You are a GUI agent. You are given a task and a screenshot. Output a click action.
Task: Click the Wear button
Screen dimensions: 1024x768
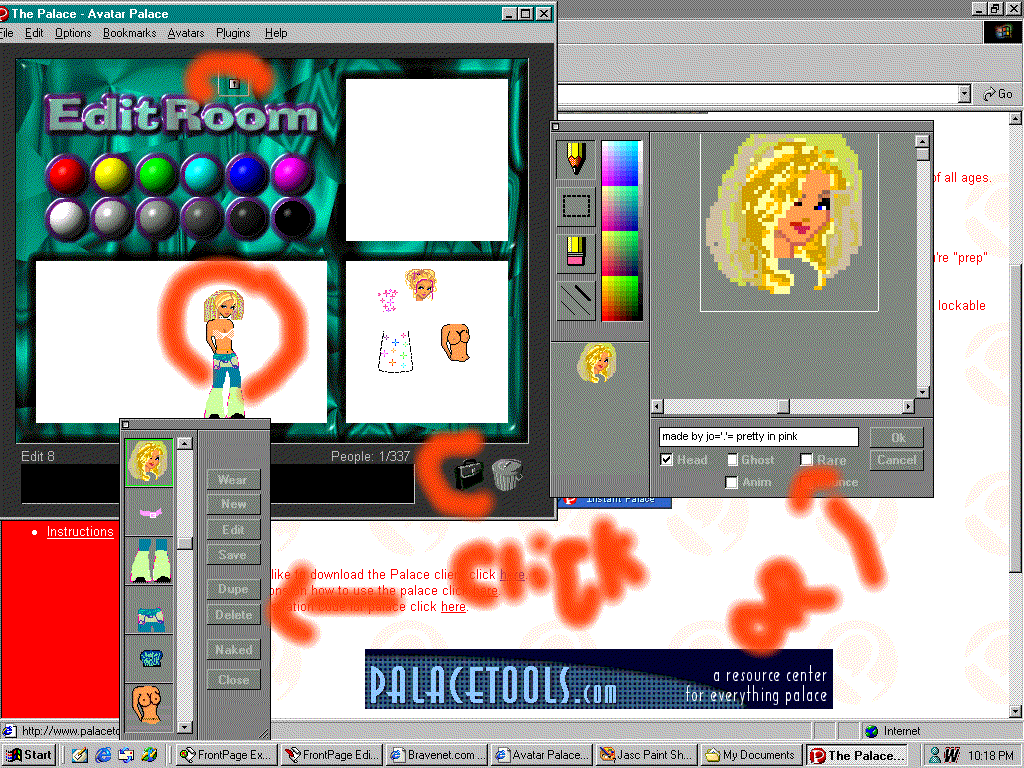[233, 479]
